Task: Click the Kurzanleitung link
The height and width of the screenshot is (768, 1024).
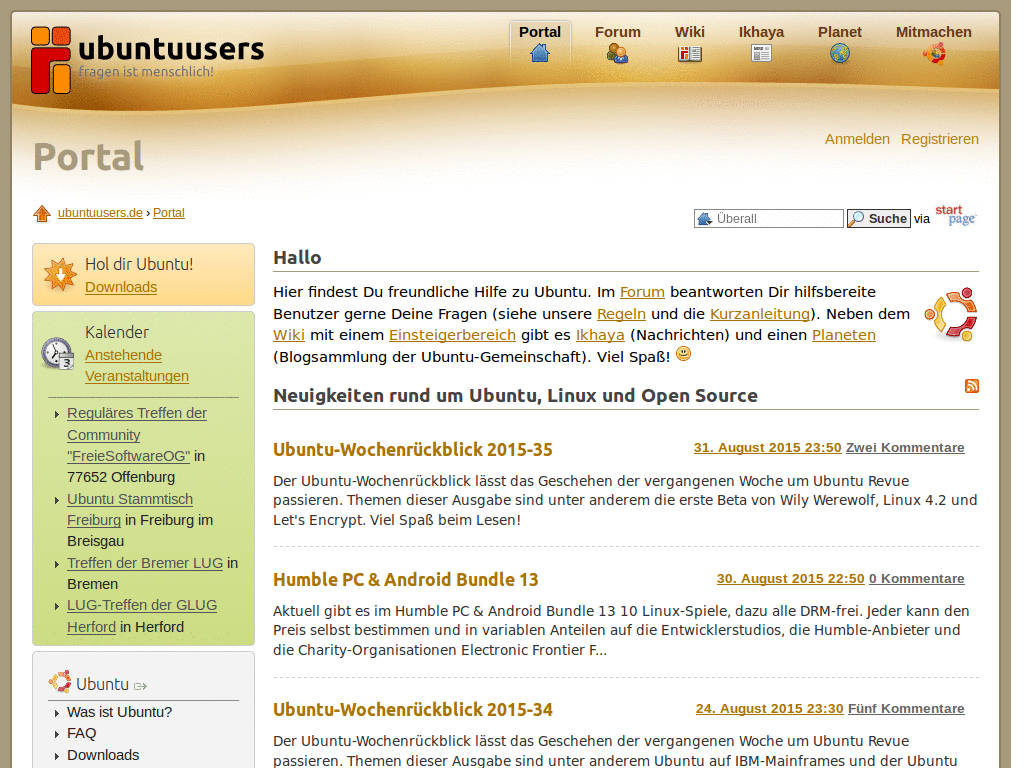Action: click(760, 314)
